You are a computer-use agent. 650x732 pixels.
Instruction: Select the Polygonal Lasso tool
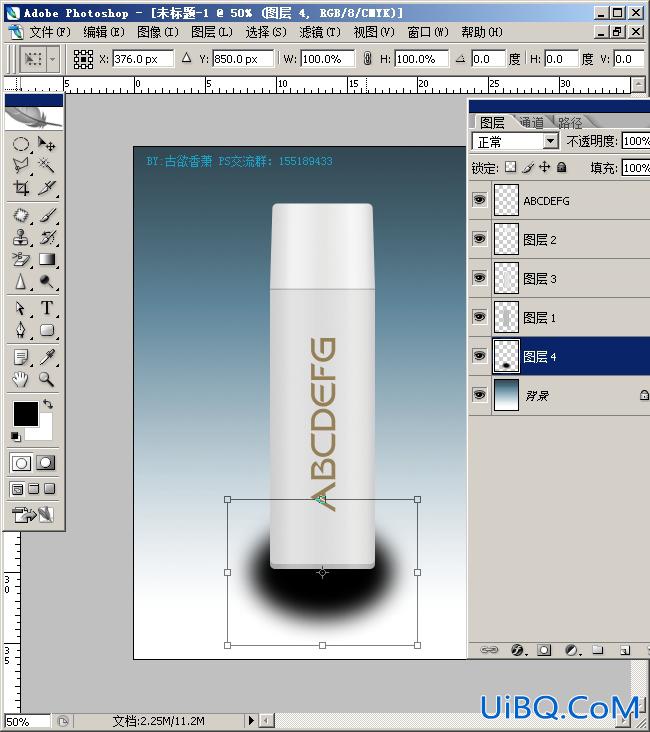pyautogui.click(x=21, y=165)
